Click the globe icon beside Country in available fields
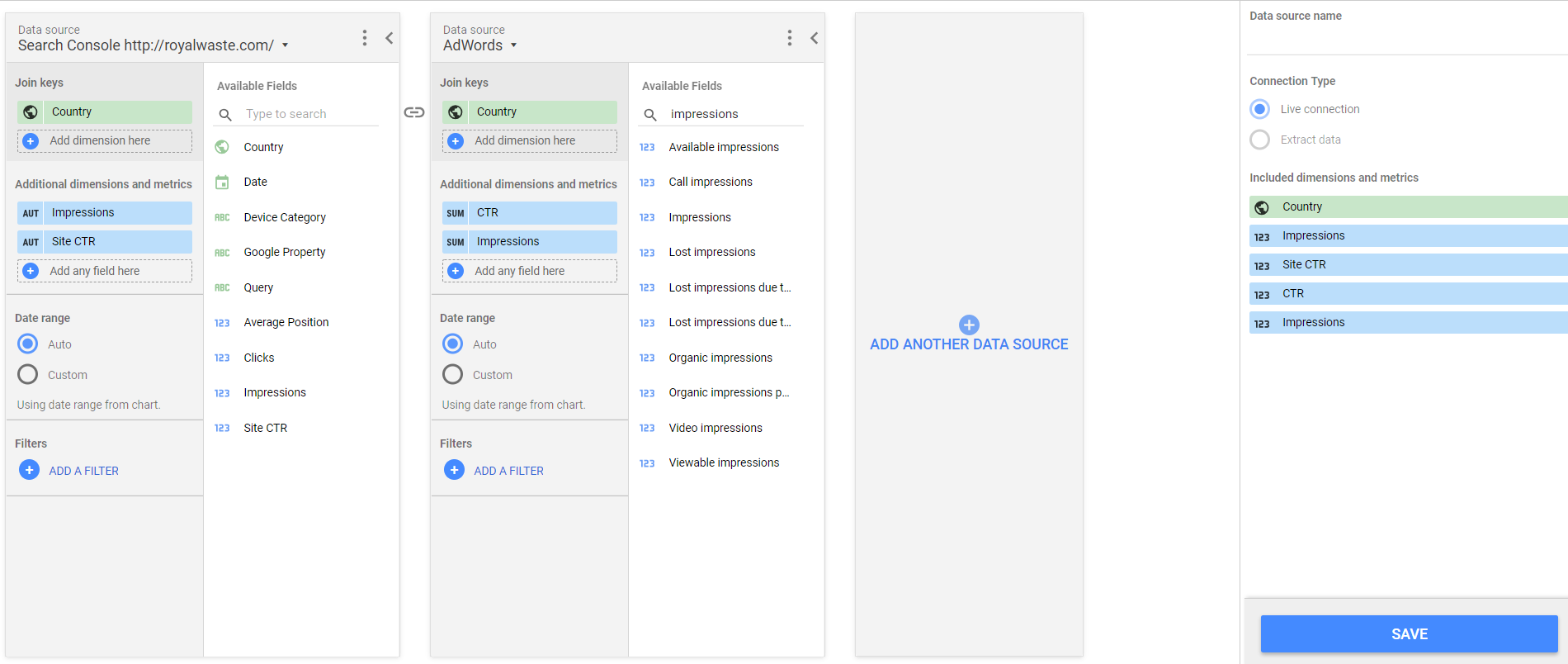This screenshot has height=664, width=1568. pos(222,147)
